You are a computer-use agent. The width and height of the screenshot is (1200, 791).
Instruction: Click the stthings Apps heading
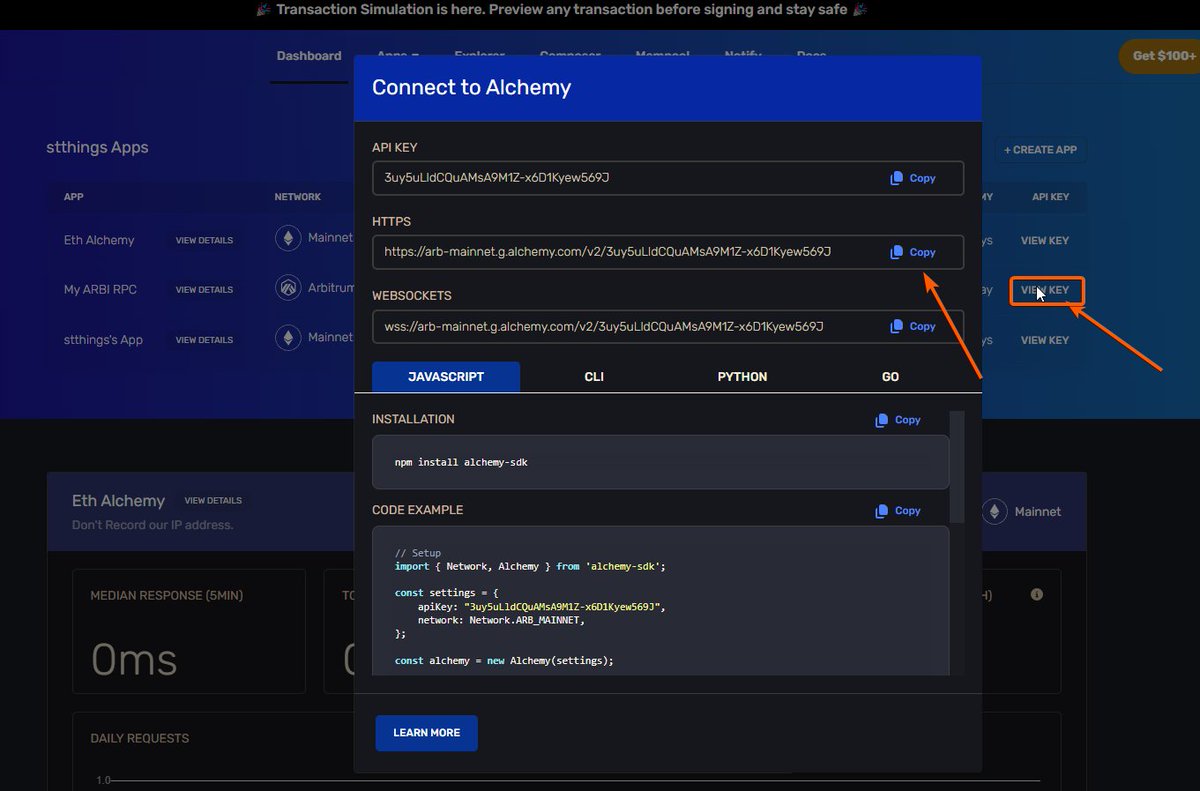click(97, 147)
